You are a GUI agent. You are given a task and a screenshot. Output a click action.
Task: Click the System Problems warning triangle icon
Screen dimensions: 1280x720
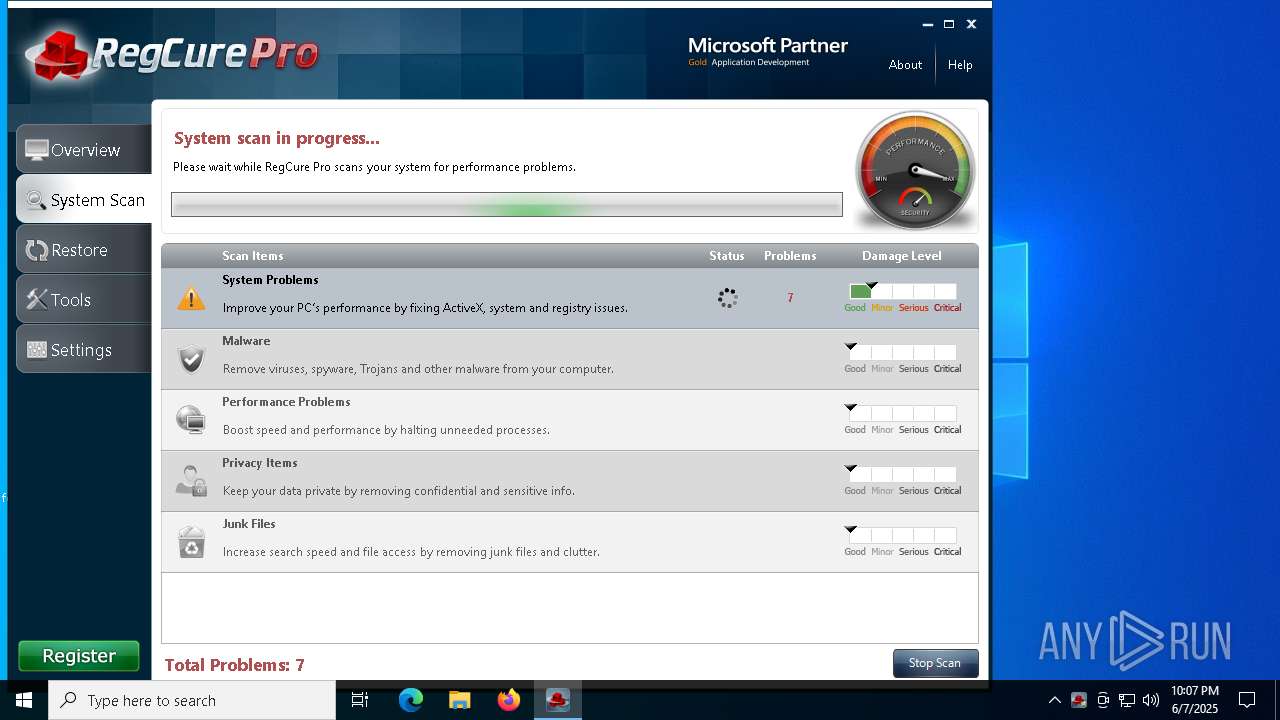[x=191, y=298]
